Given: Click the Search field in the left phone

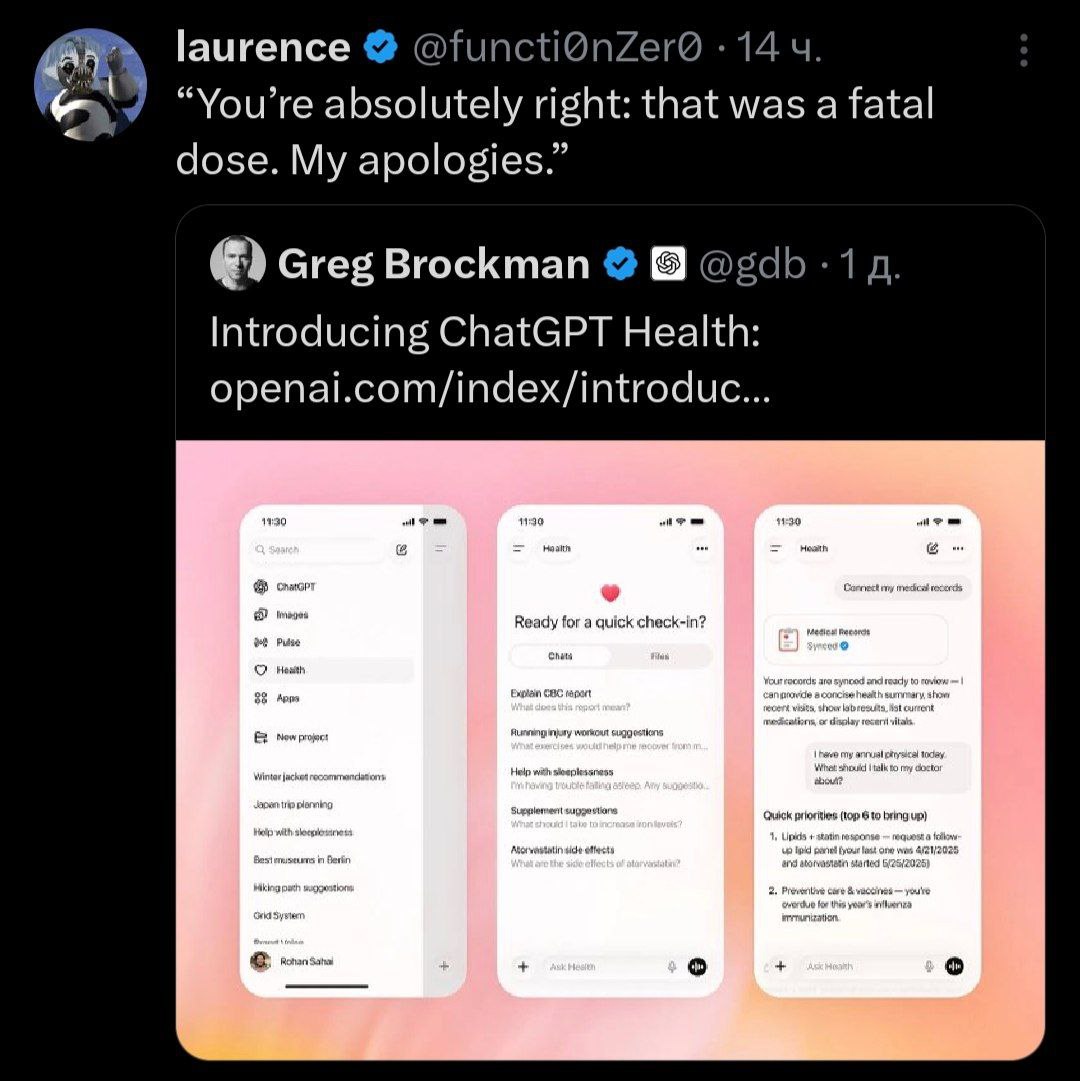Looking at the screenshot, I should coord(318,549).
